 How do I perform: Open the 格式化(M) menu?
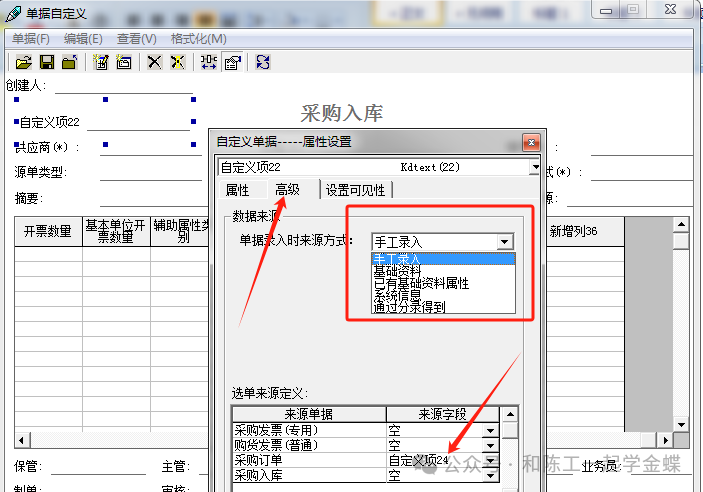199,39
